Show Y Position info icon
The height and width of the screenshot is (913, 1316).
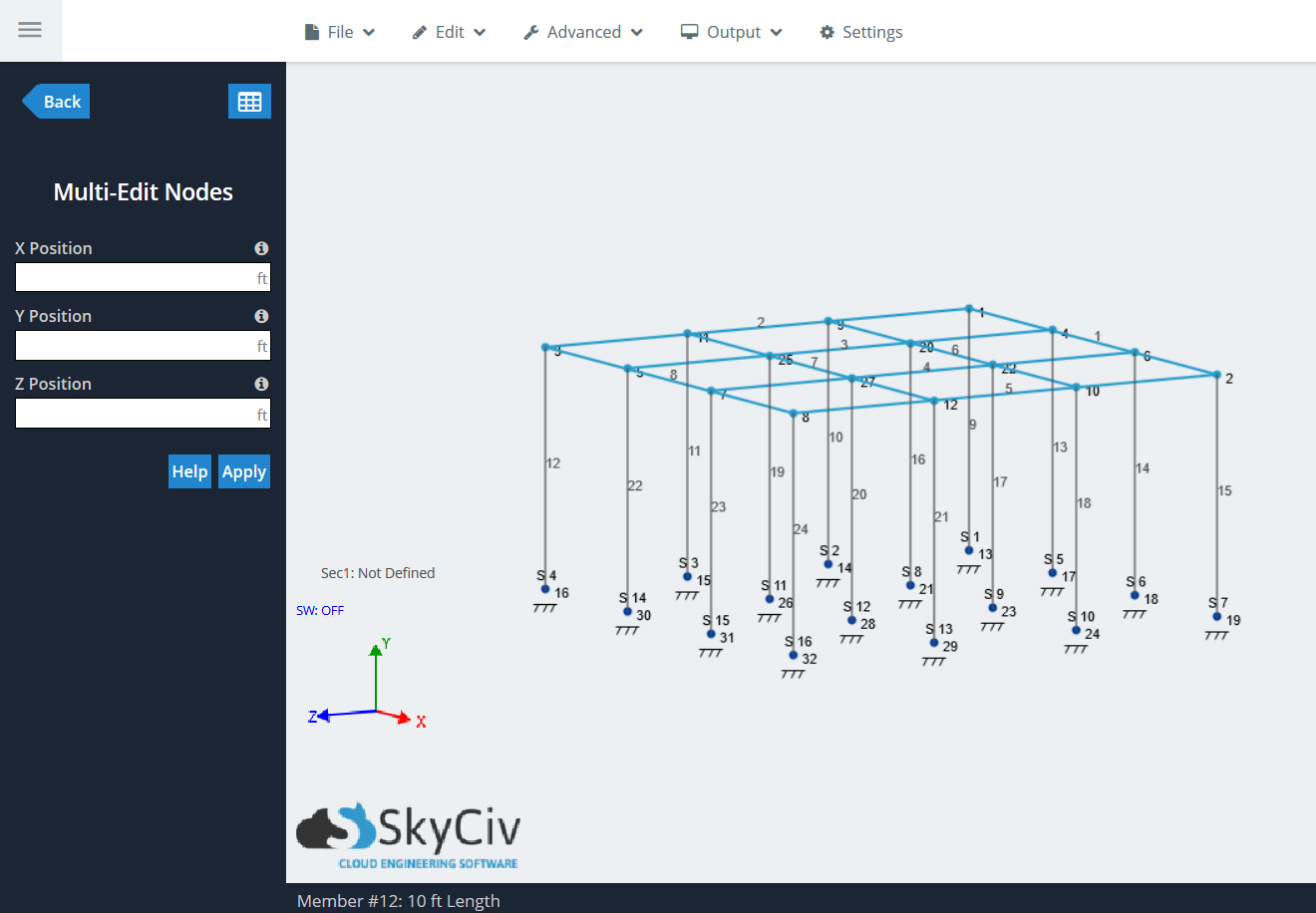click(x=261, y=316)
